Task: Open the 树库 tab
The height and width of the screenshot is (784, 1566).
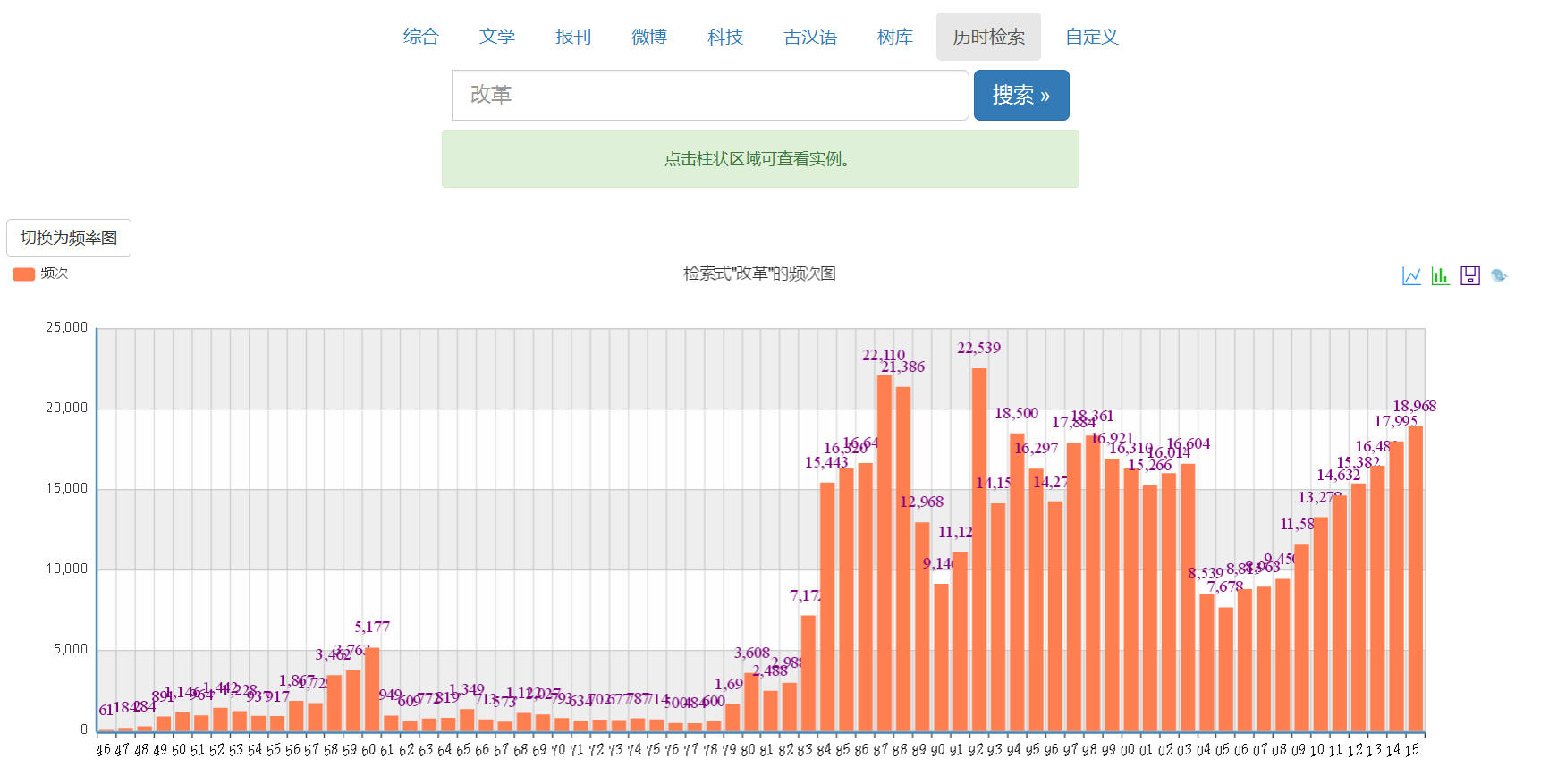Action: click(x=894, y=37)
